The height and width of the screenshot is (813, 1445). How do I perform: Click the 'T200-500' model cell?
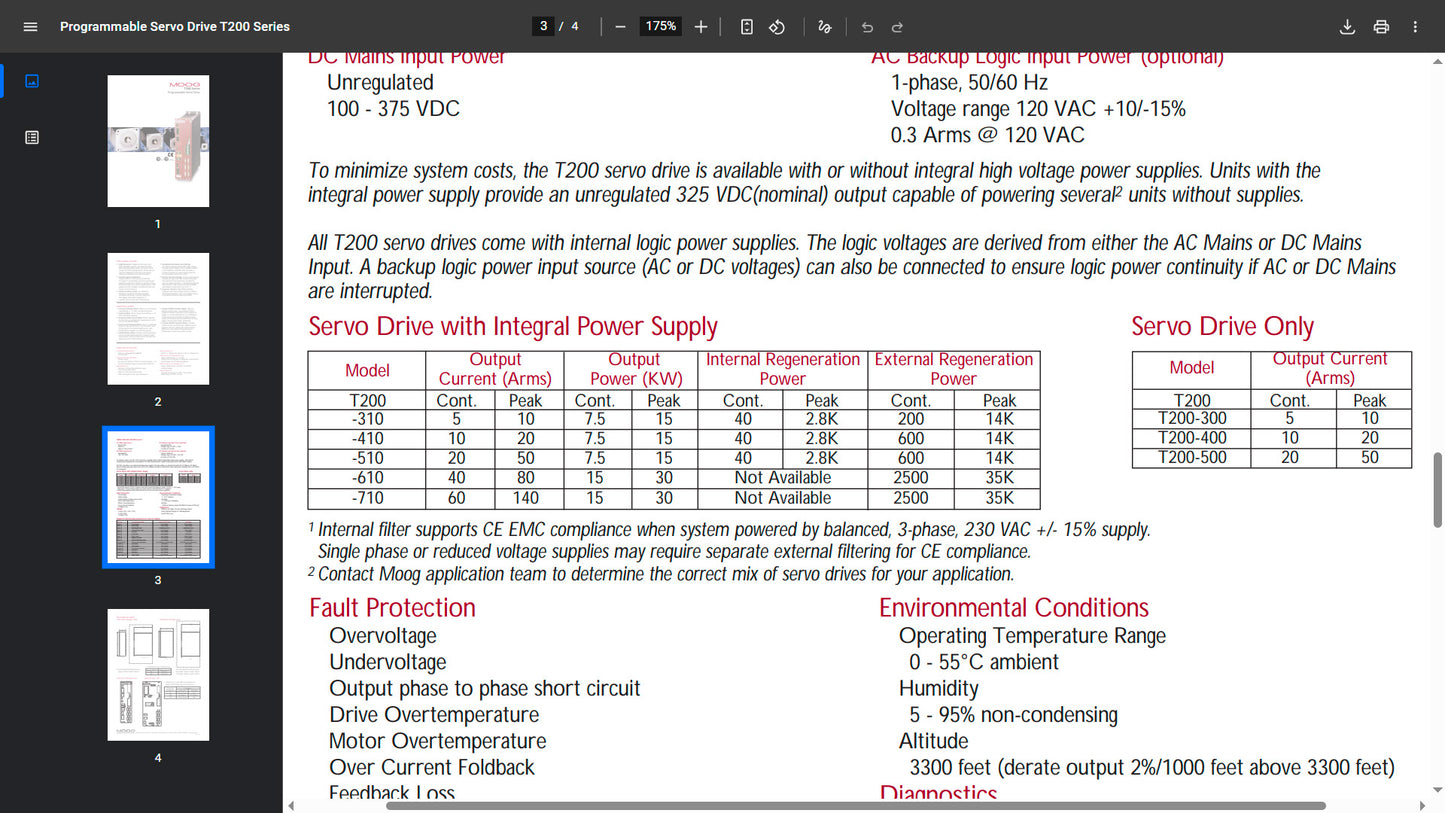1192,458
